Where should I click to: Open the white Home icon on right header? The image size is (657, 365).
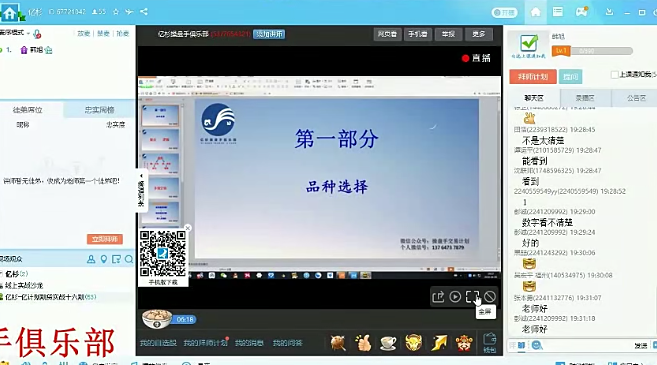535,12
